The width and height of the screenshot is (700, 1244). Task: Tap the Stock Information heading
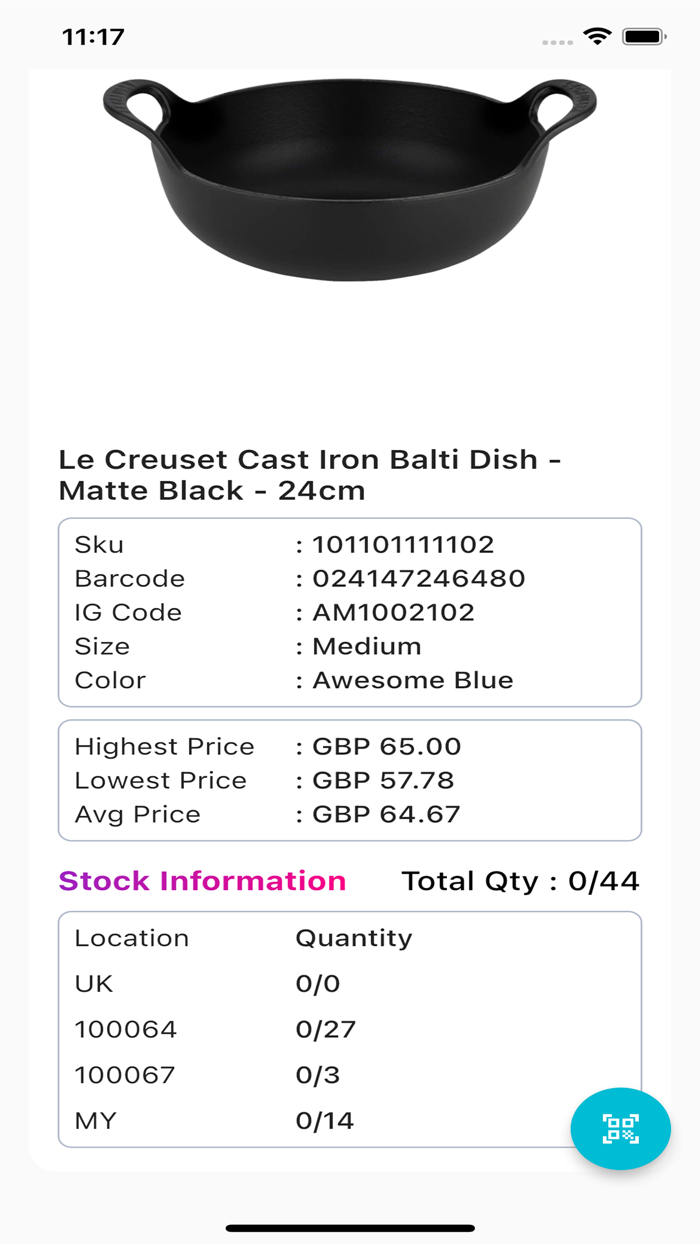(x=202, y=881)
